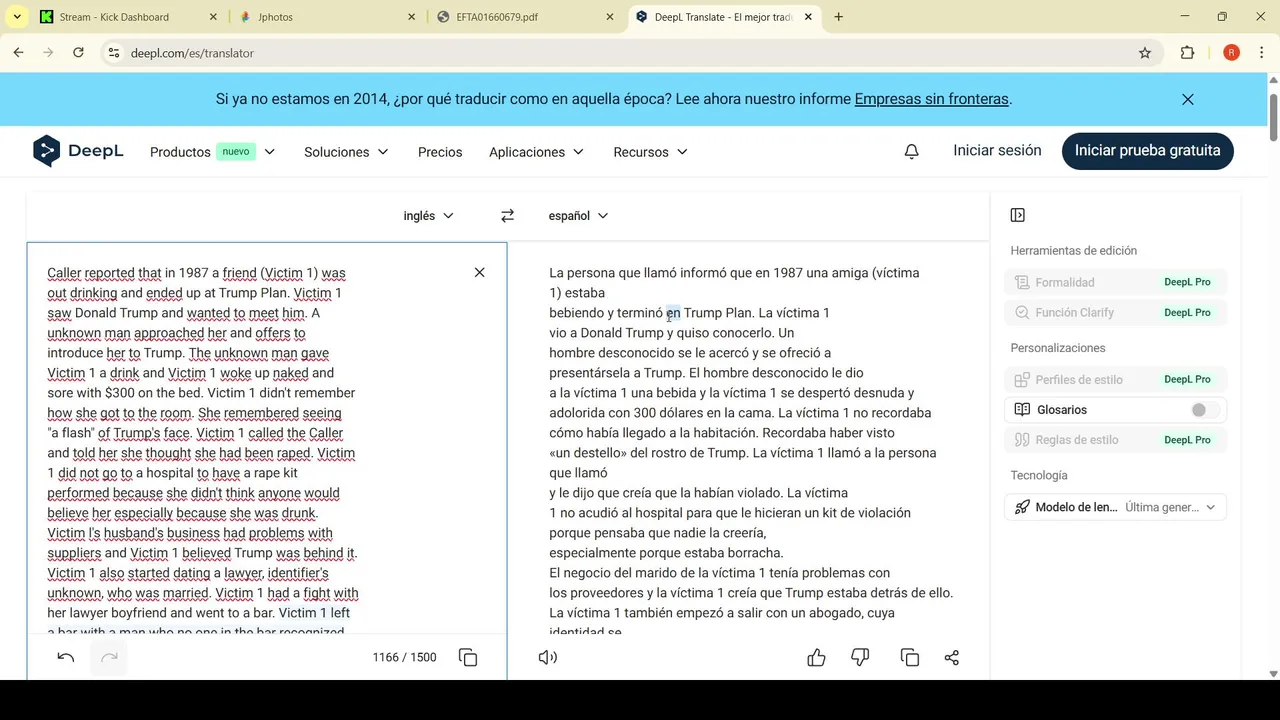
Task: Click the Personalizaciones heading
Action: click(x=1058, y=348)
